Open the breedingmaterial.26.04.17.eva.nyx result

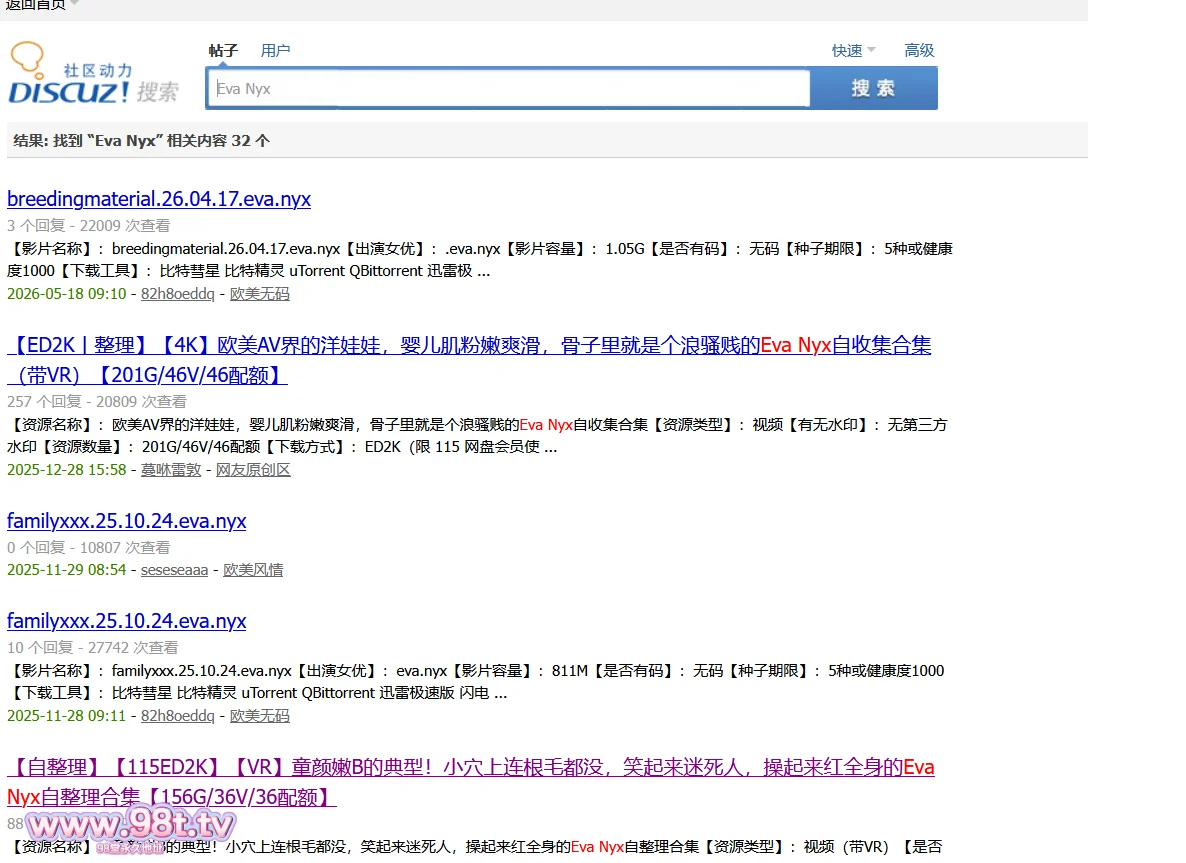159,199
